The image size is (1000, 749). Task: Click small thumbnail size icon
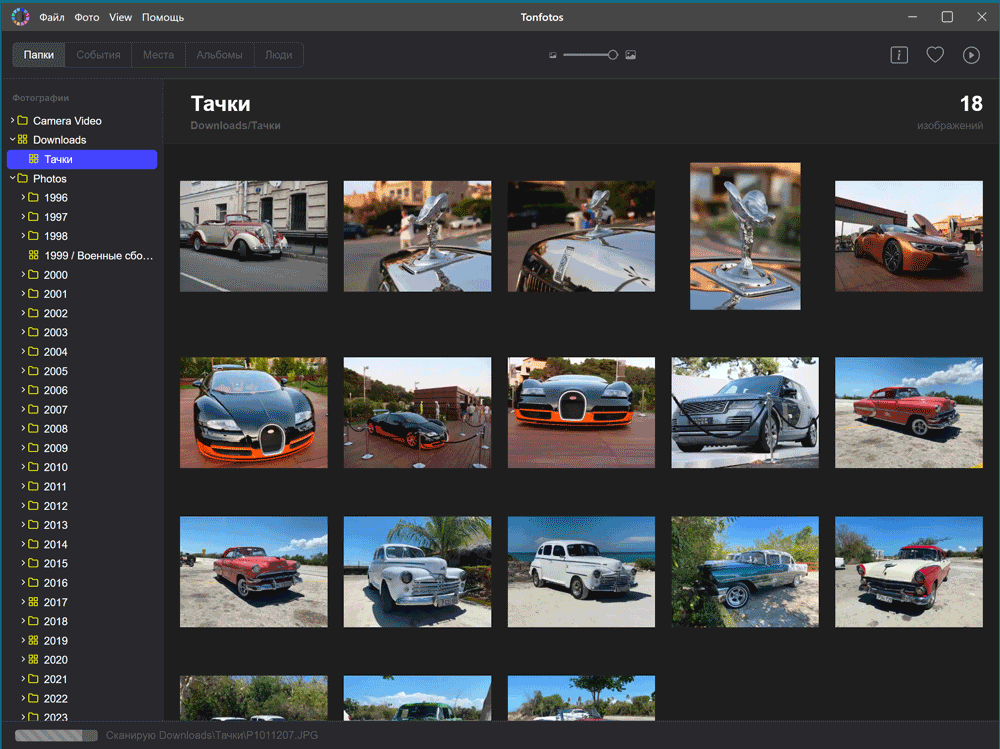[x=553, y=55]
